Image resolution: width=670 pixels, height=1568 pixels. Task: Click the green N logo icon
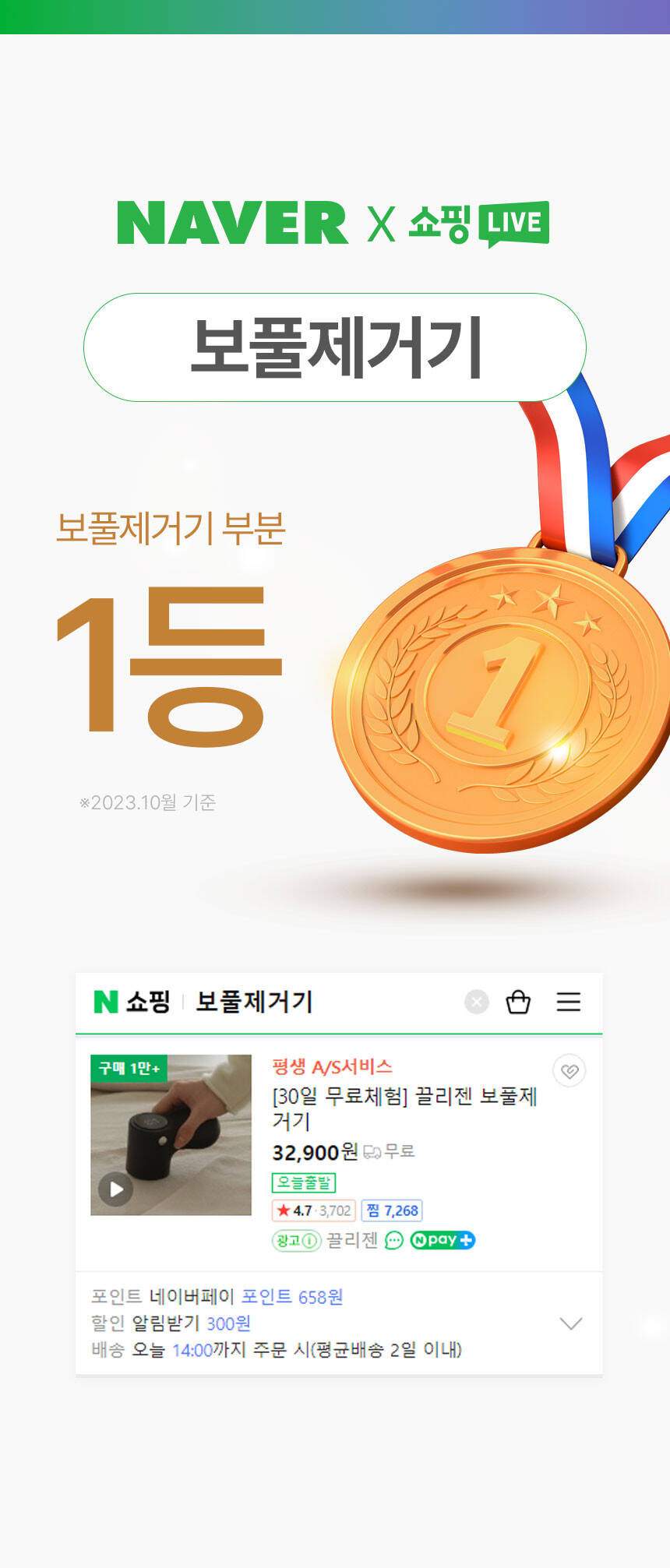(x=106, y=1002)
